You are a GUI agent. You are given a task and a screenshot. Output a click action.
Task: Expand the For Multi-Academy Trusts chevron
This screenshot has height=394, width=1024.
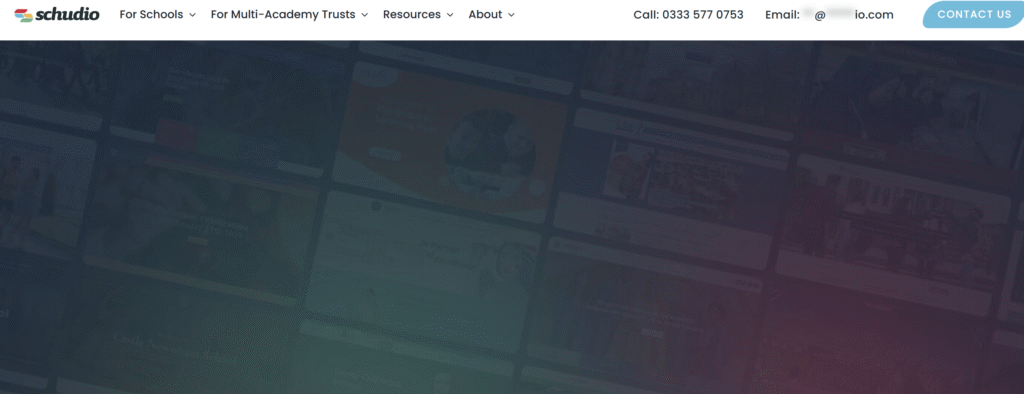[364, 15]
